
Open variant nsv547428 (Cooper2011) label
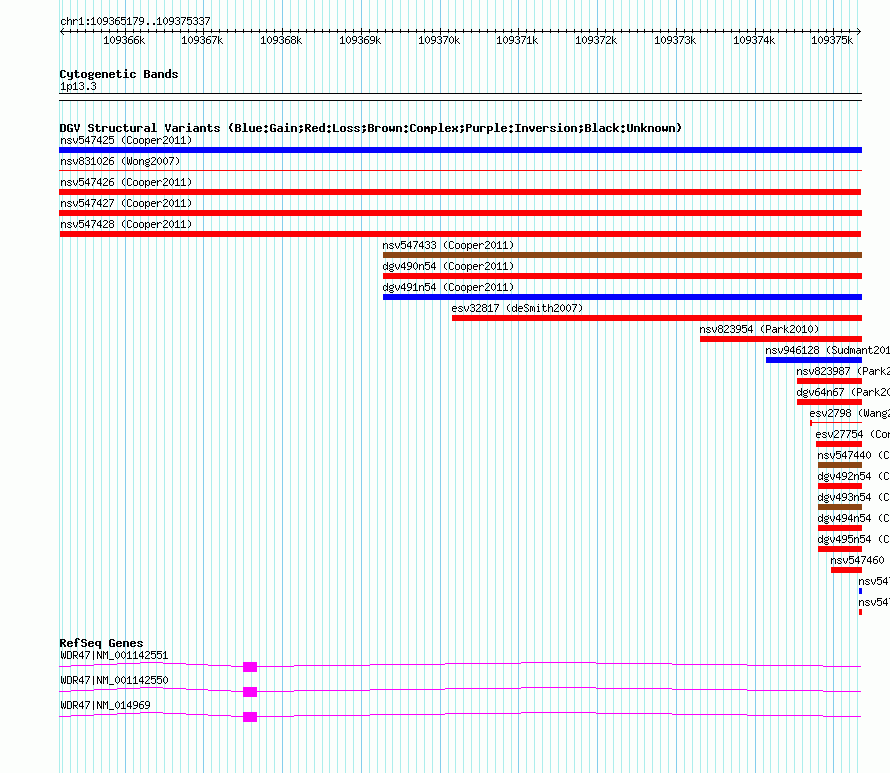pyautogui.click(x=126, y=224)
